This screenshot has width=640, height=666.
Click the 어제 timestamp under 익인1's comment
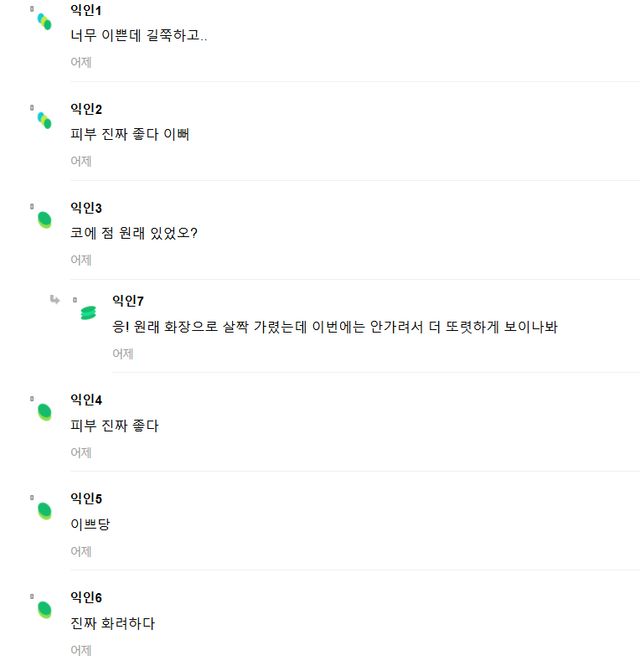81,62
